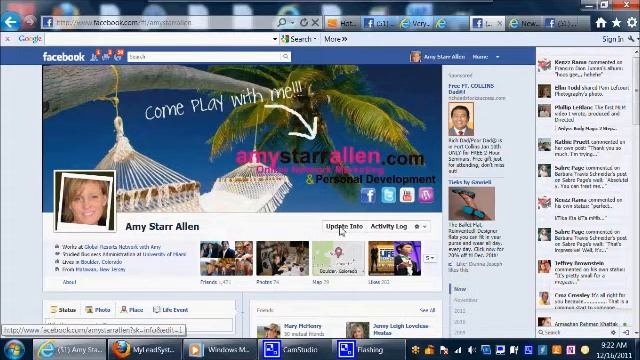Expand the account arrow dropdown beside Home
The height and width of the screenshot is (360, 640).
497,57
